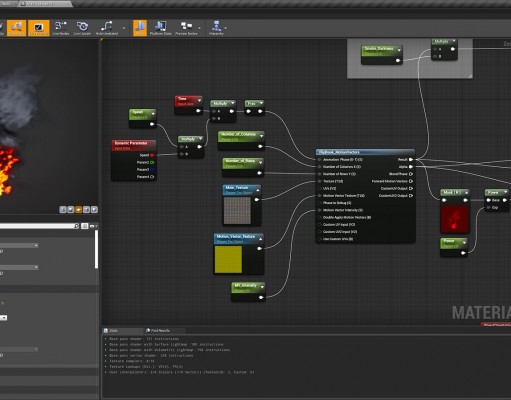Click the orange toolbar icon left of Live Preview
This screenshot has height=400, width=511.
point(16,28)
